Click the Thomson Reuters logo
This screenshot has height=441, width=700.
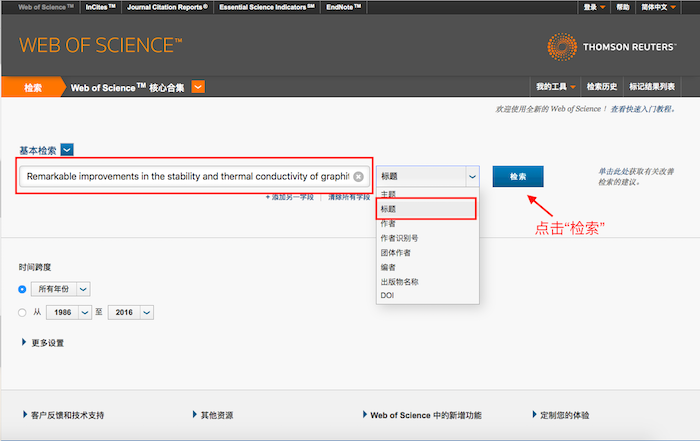(612, 46)
